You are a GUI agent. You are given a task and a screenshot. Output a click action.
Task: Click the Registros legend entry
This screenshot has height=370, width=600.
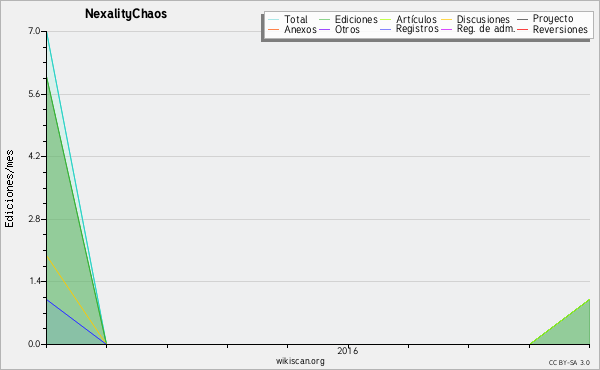pos(417,29)
